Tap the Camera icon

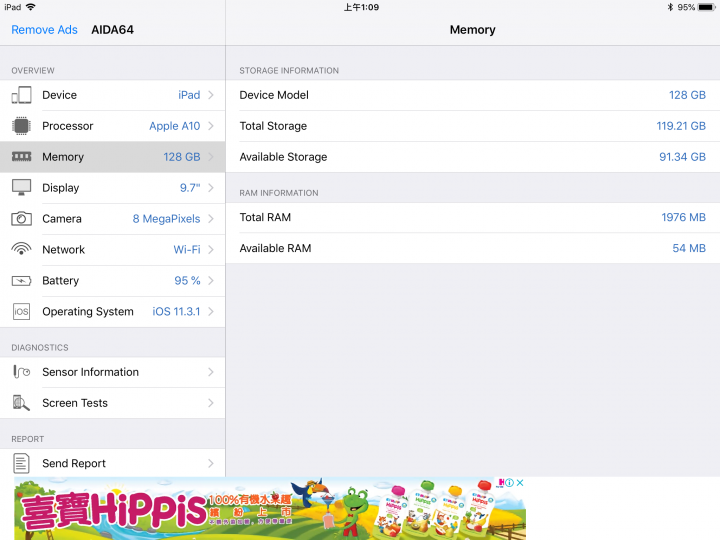point(21,219)
